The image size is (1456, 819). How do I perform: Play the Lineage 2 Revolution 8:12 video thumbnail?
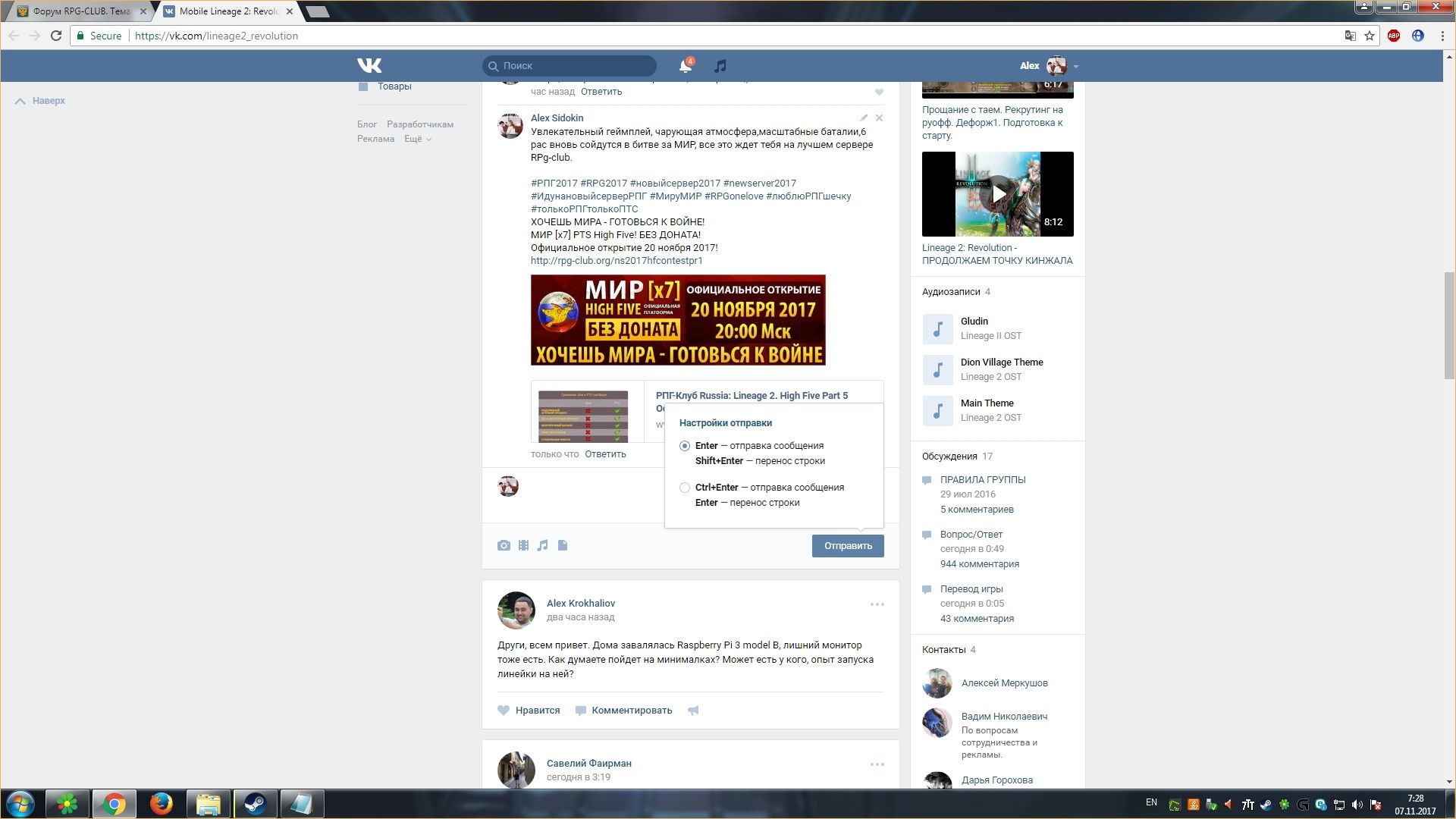pos(997,194)
